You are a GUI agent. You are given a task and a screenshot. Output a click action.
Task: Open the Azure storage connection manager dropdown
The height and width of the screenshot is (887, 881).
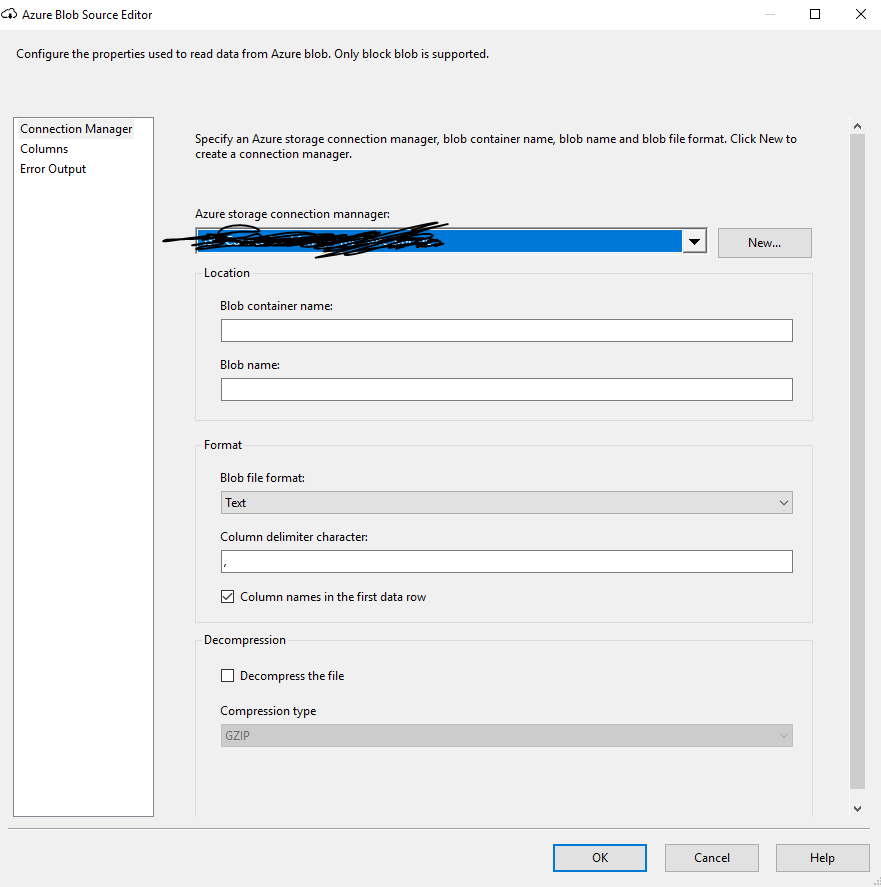695,241
